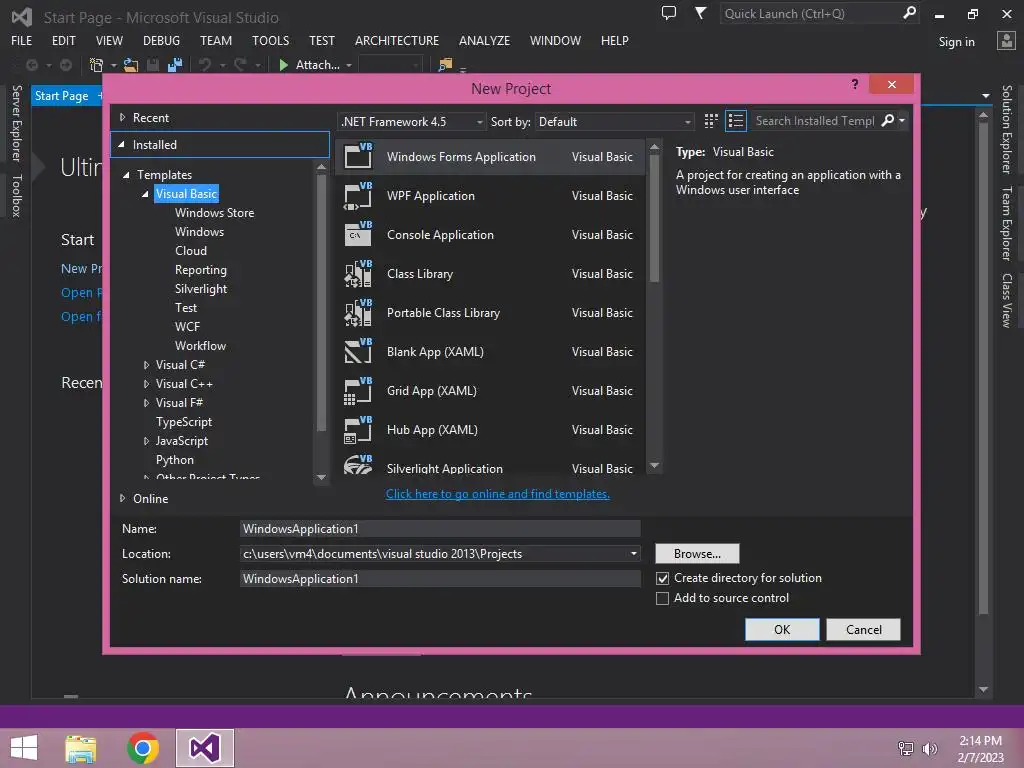Screen dimensions: 1024x768
Task: Open the Solution Explorer side tab
Action: click(x=1007, y=129)
